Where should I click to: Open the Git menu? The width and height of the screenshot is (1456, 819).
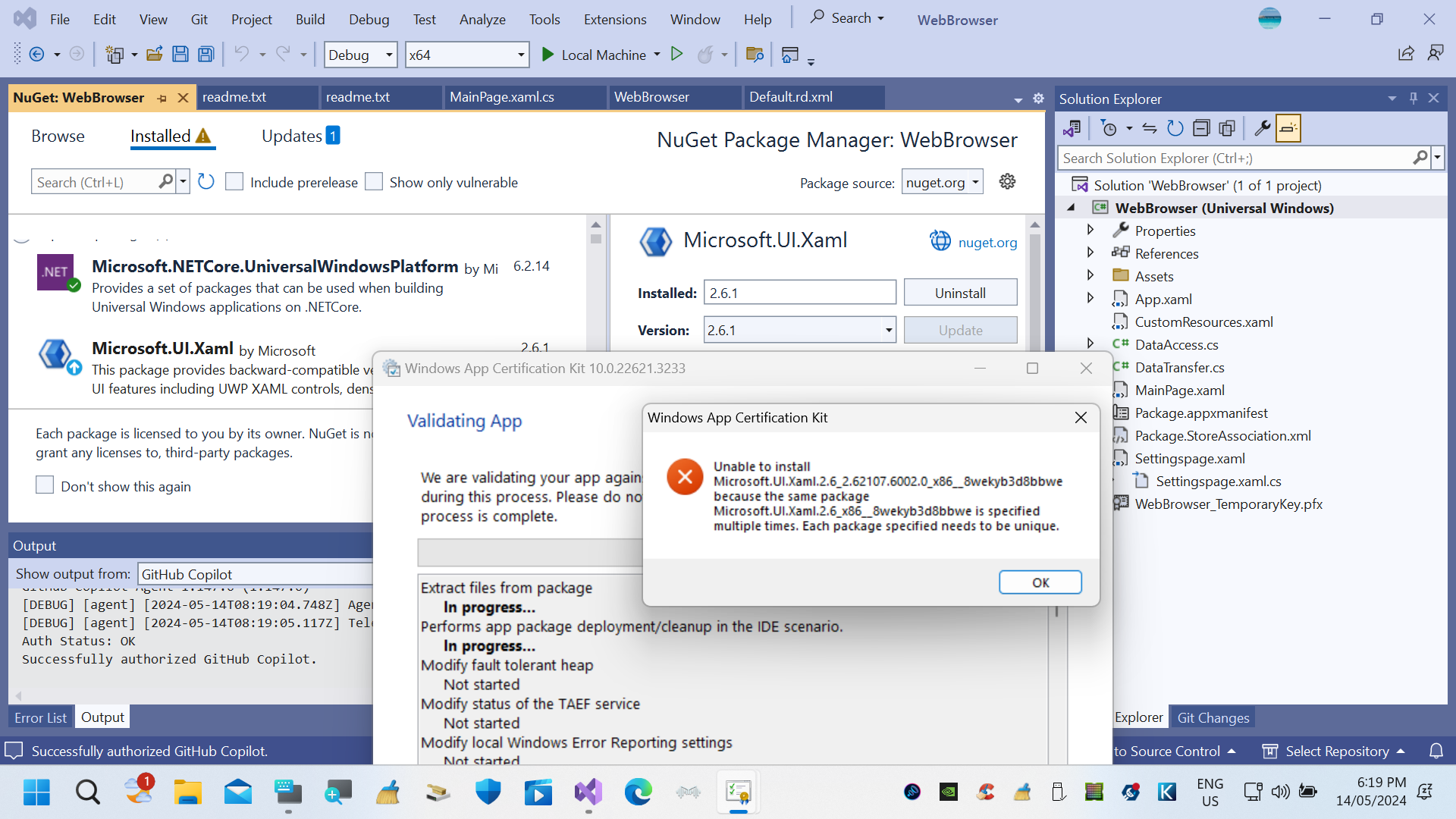(x=199, y=19)
